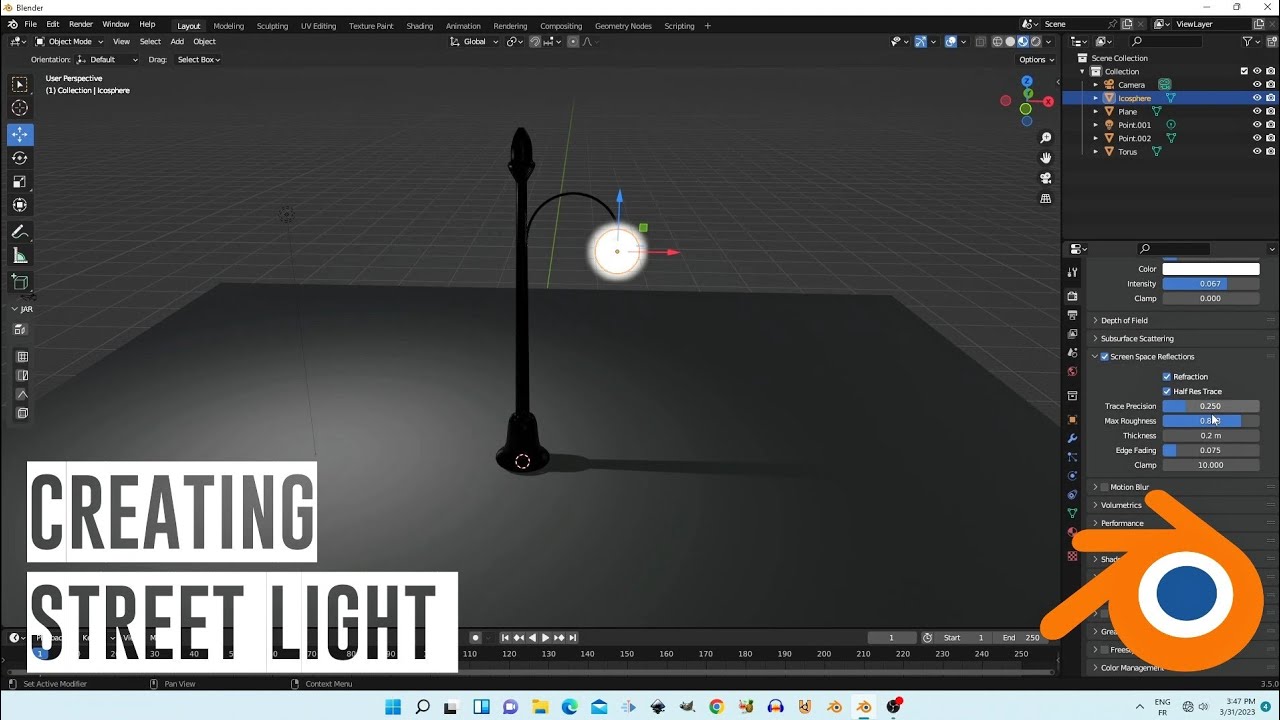Screen dimensions: 1280x720
Task: Expand the Depth of Field panel
Action: [1183, 321]
